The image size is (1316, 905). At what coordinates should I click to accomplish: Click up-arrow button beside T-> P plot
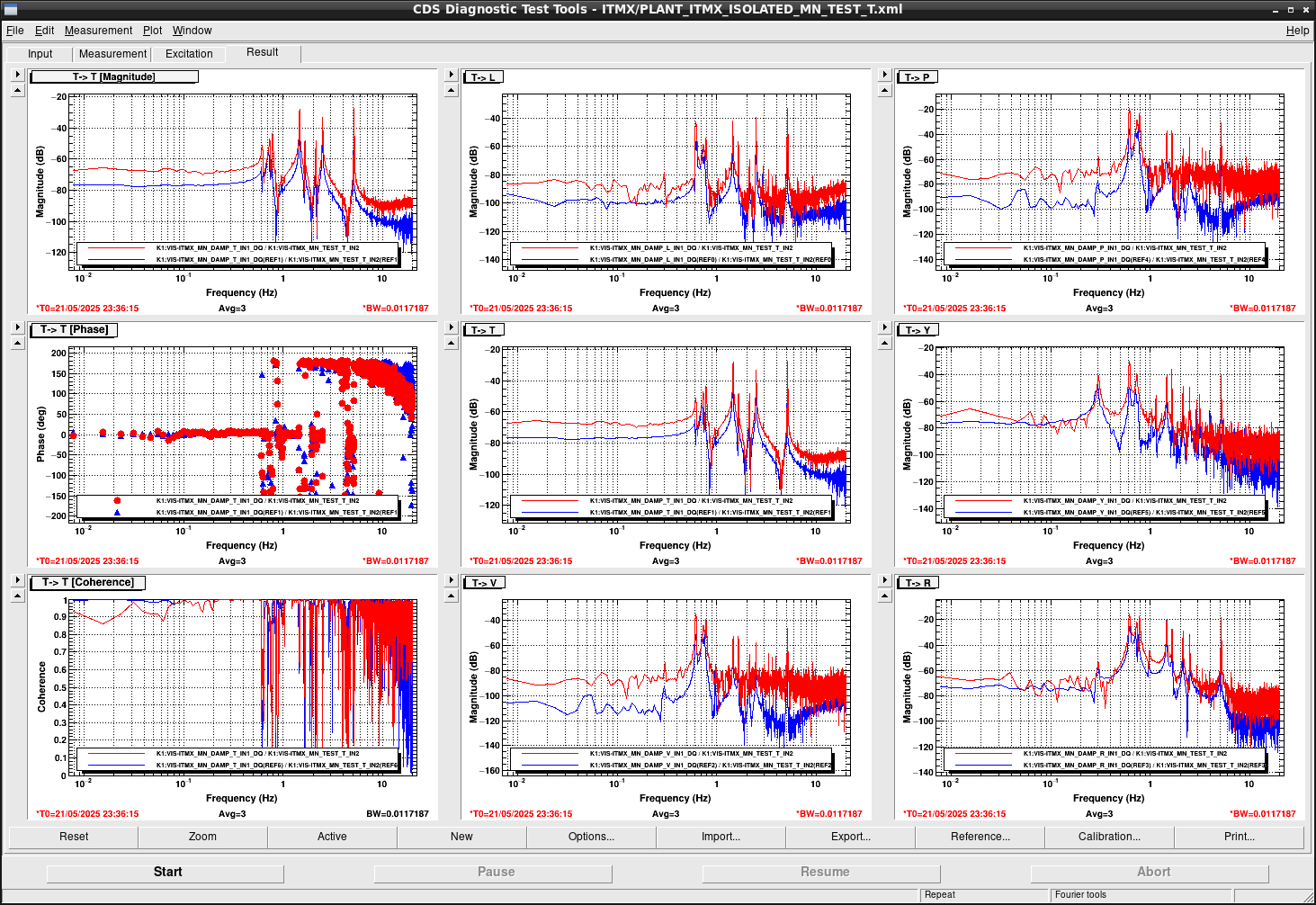884,90
